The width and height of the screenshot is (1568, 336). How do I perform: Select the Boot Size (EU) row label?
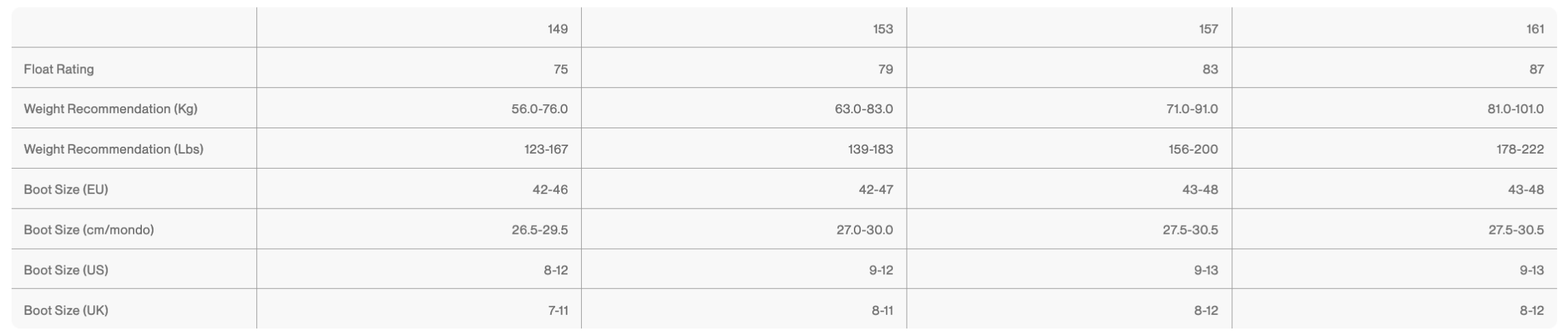click(x=66, y=189)
